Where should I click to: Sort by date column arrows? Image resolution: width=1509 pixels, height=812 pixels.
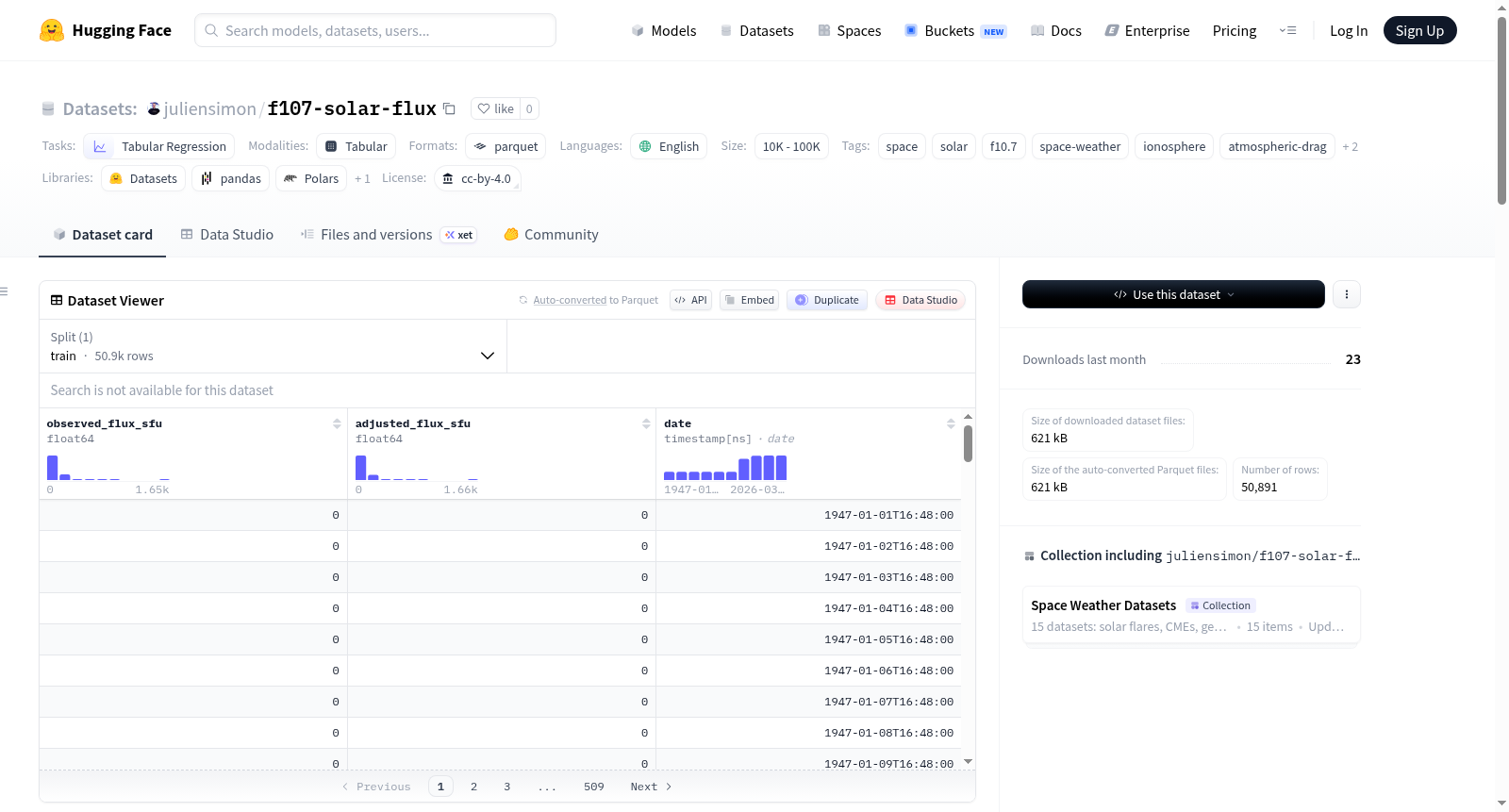pyautogui.click(x=951, y=423)
